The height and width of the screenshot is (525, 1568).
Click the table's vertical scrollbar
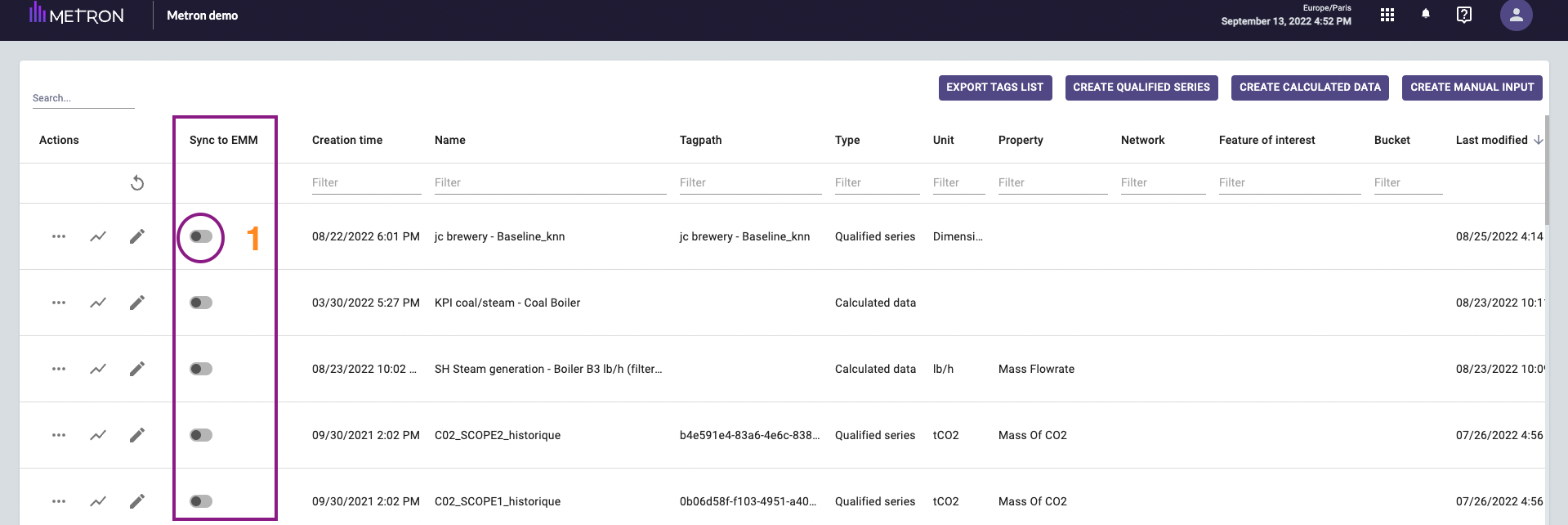1547,172
